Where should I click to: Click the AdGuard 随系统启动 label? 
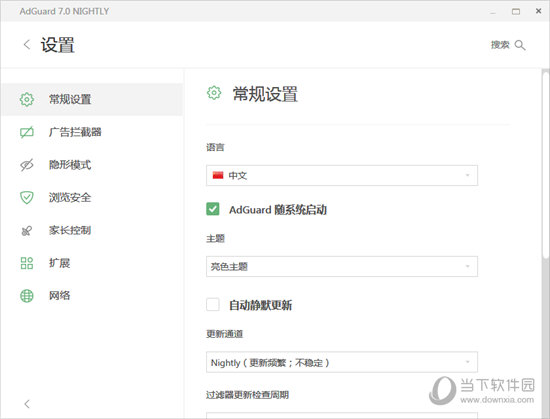[278, 210]
